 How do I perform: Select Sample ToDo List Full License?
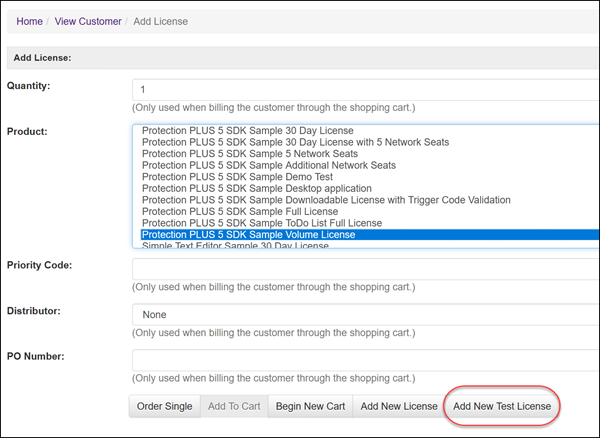370,223
